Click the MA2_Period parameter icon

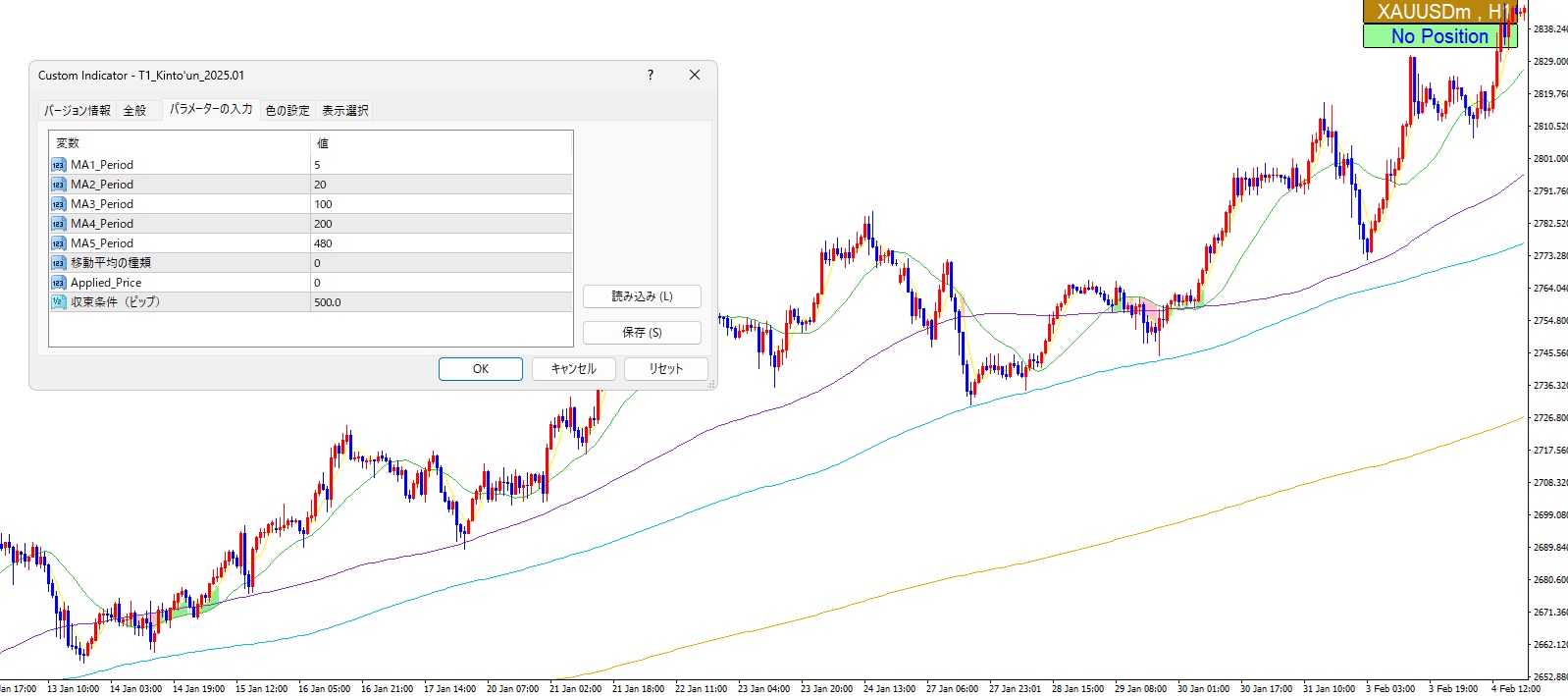(58, 185)
